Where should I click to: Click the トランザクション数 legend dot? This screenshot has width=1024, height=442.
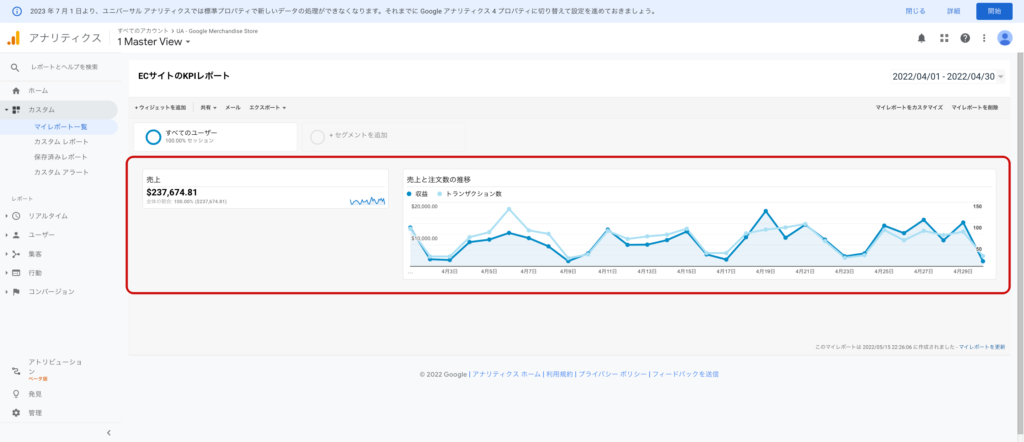point(441,194)
